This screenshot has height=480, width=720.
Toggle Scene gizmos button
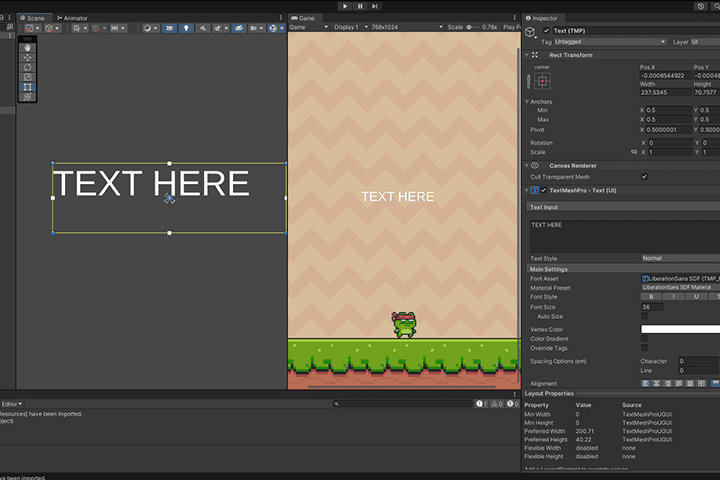(273, 28)
